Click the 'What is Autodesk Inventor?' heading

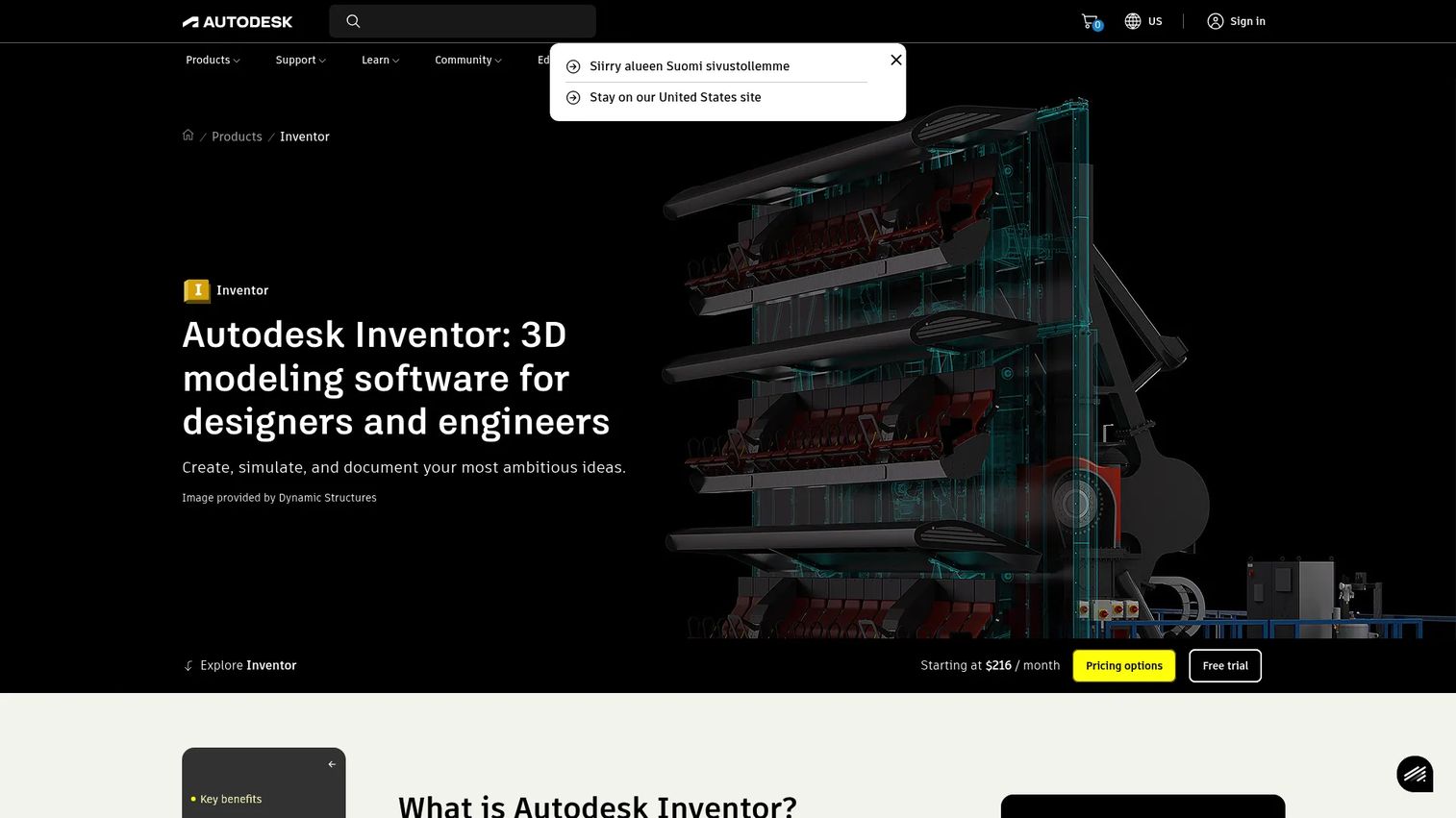(597, 806)
